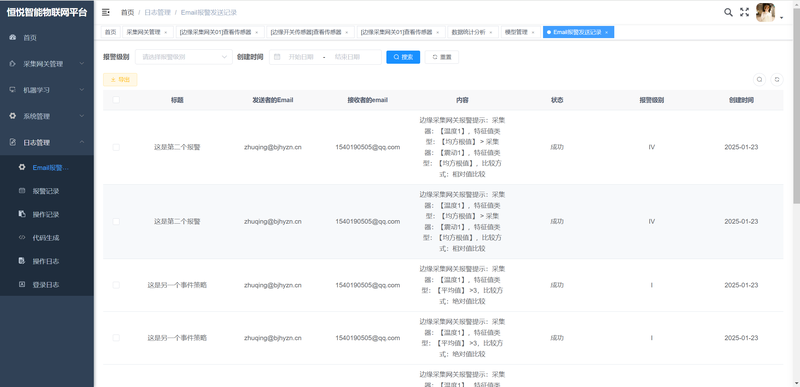The image size is (800, 387).
Task: Click the 导出 export button
Action: [120, 80]
